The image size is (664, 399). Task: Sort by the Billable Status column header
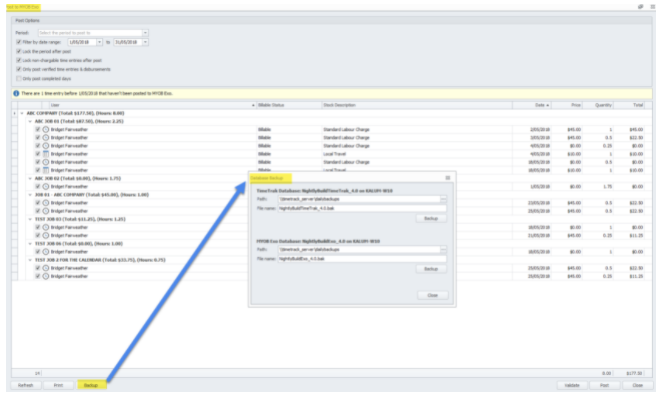(289, 105)
